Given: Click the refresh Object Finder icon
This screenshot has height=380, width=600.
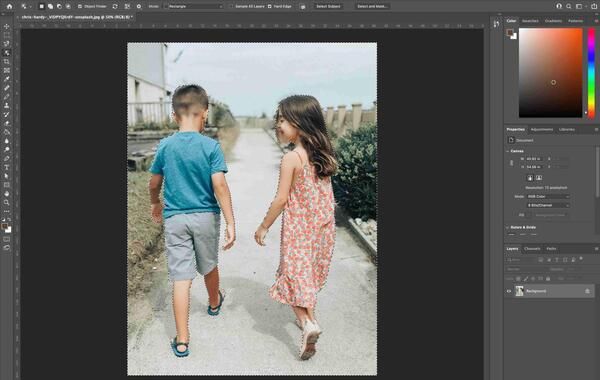Looking at the screenshot, I should 115,7.
